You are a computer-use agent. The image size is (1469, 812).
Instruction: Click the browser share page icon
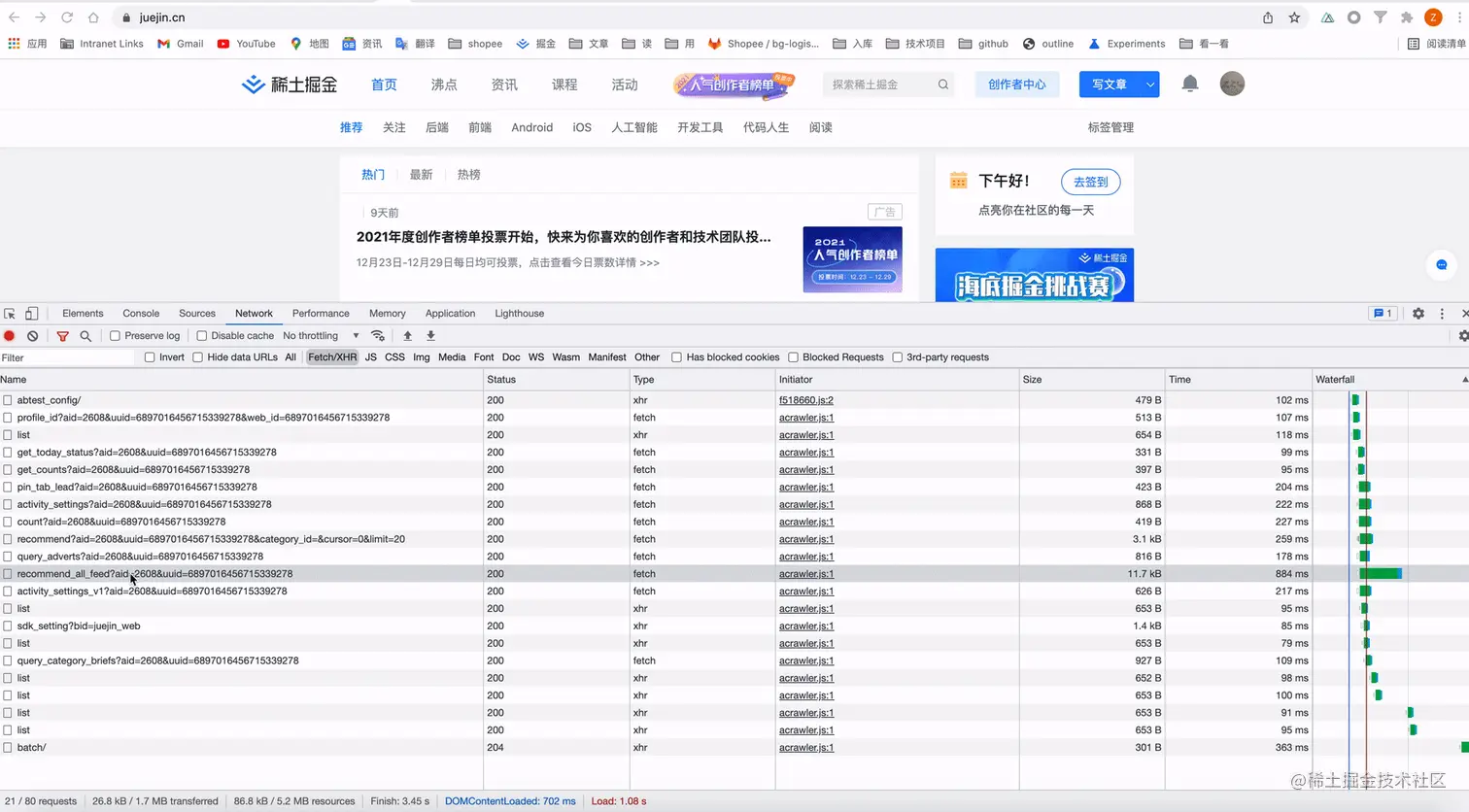[x=1268, y=17]
